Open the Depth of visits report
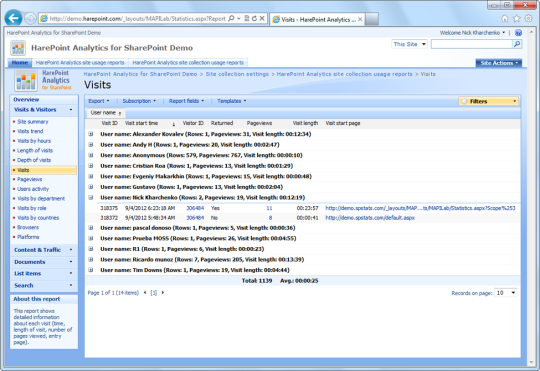The height and width of the screenshot is (371, 540). (34, 160)
